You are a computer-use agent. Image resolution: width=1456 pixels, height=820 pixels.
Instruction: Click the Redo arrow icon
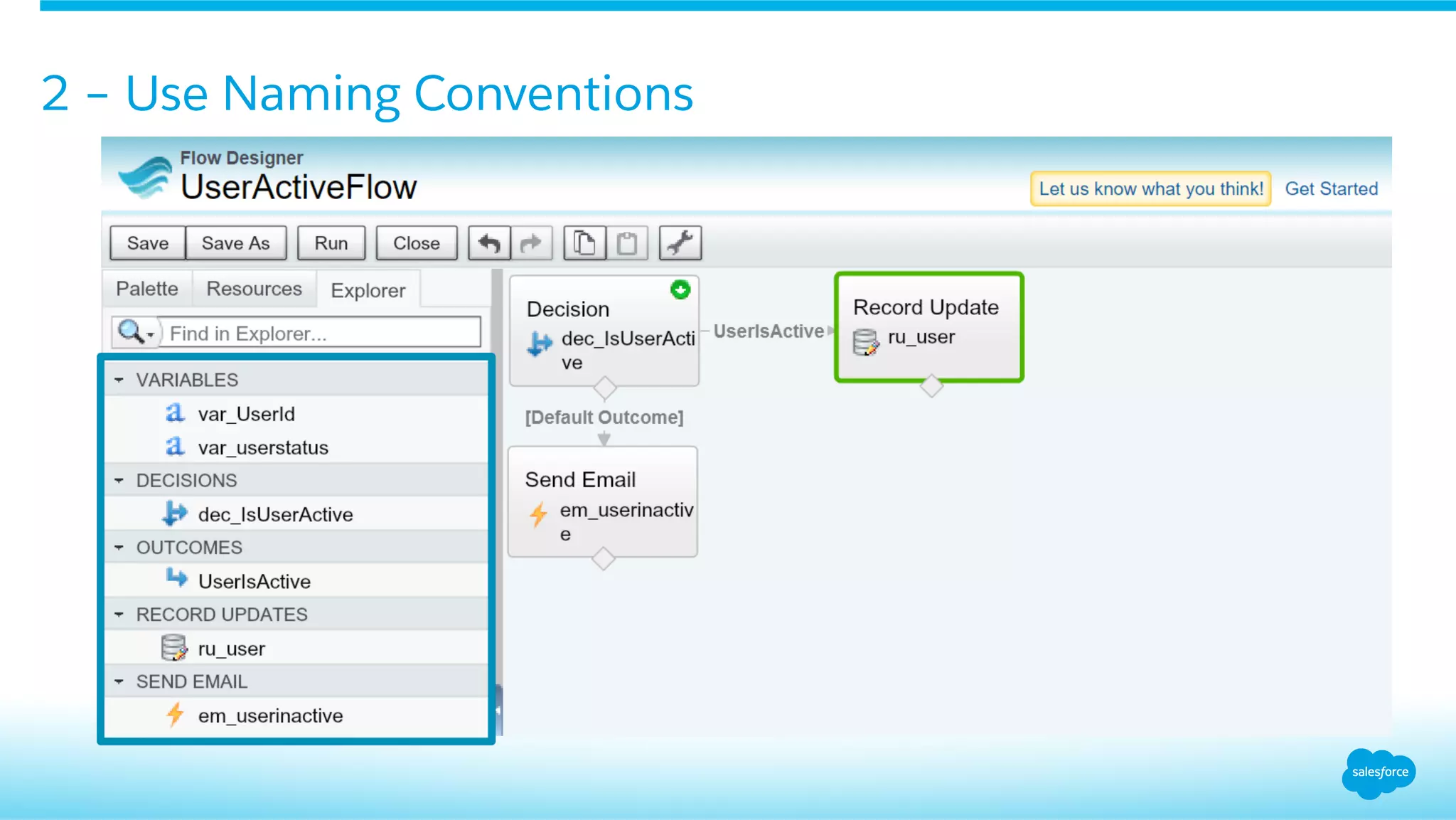(x=530, y=243)
